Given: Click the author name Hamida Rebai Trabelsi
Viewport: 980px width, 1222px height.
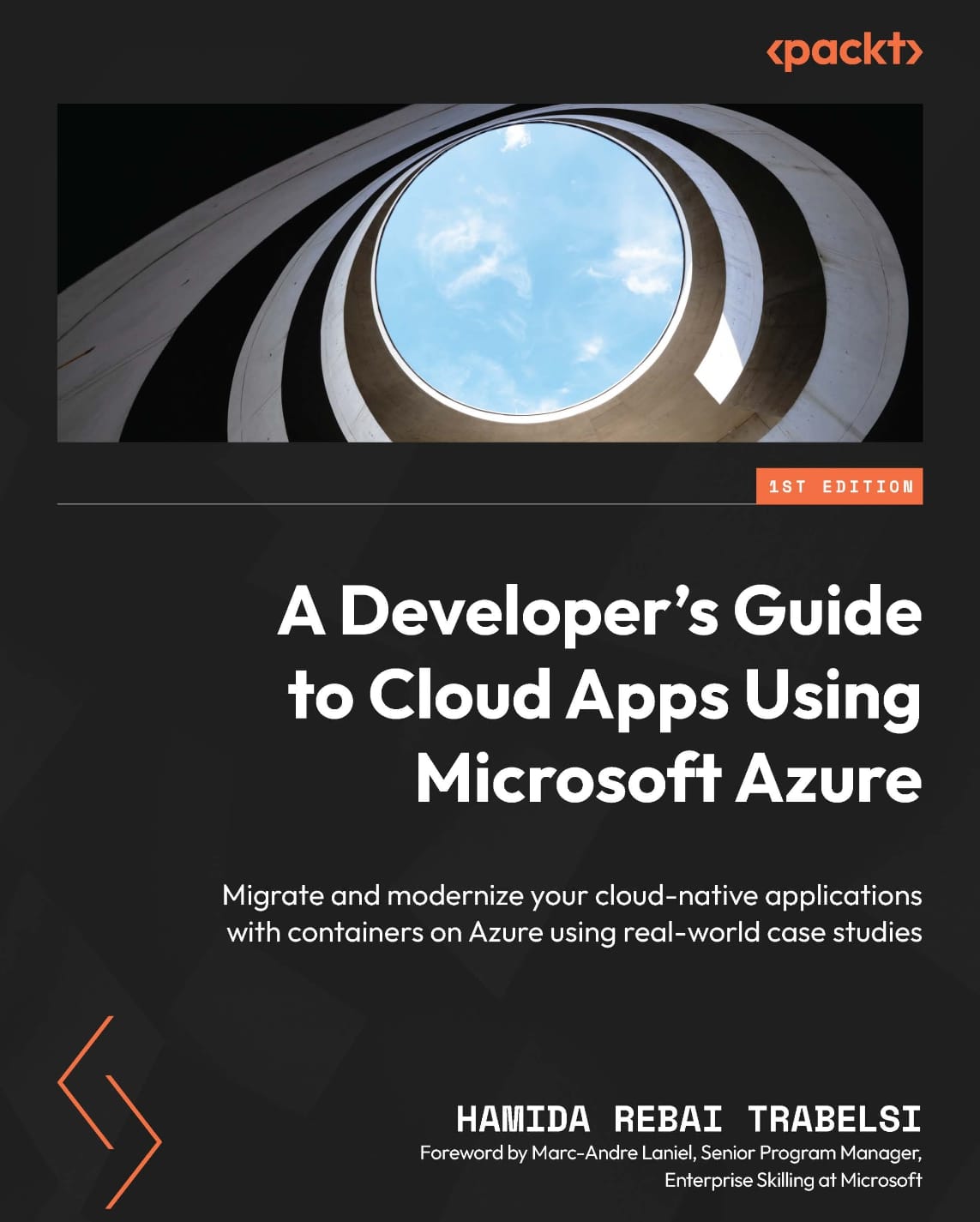Looking at the screenshot, I should click(689, 1119).
